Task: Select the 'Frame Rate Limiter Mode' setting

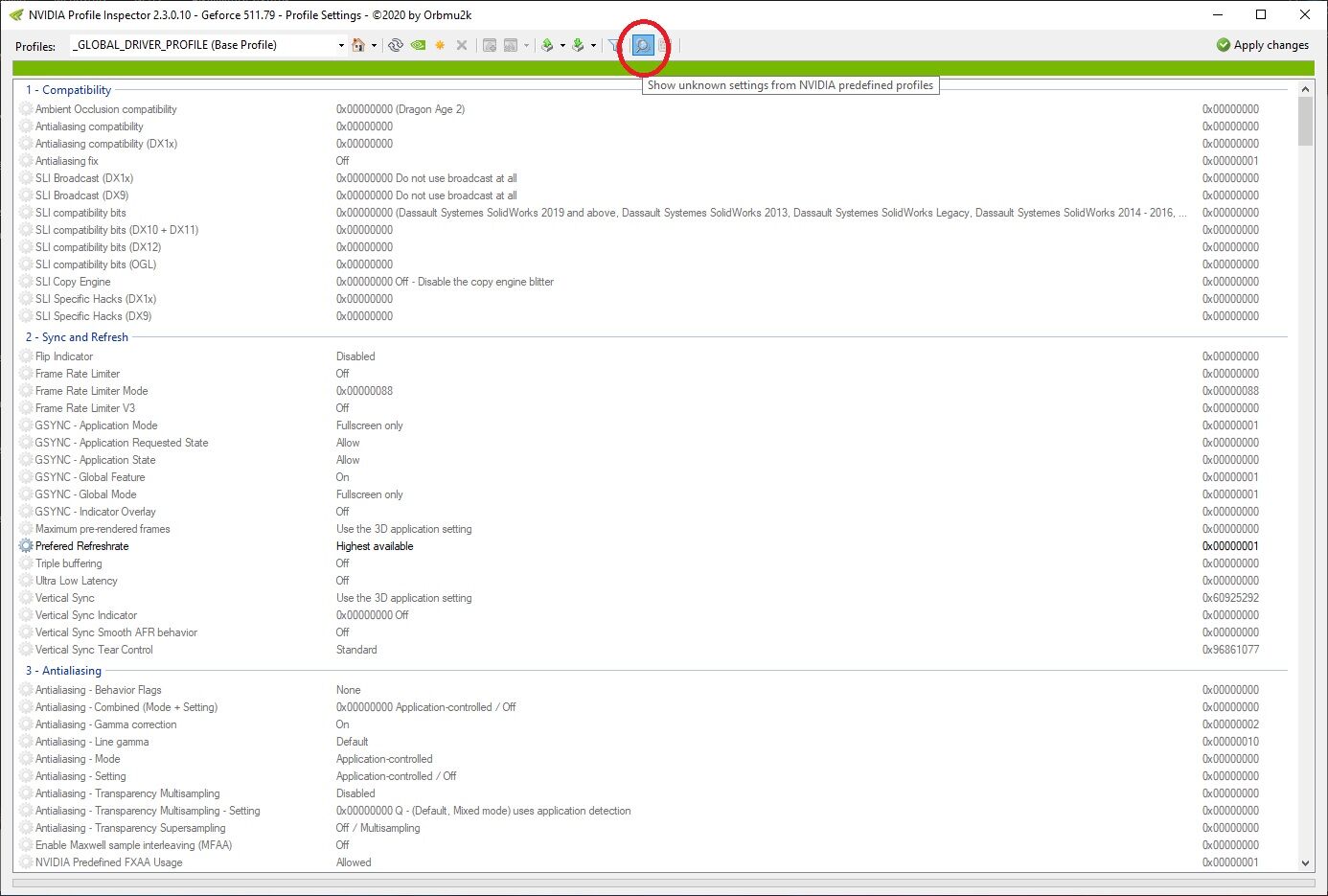Action: (92, 391)
